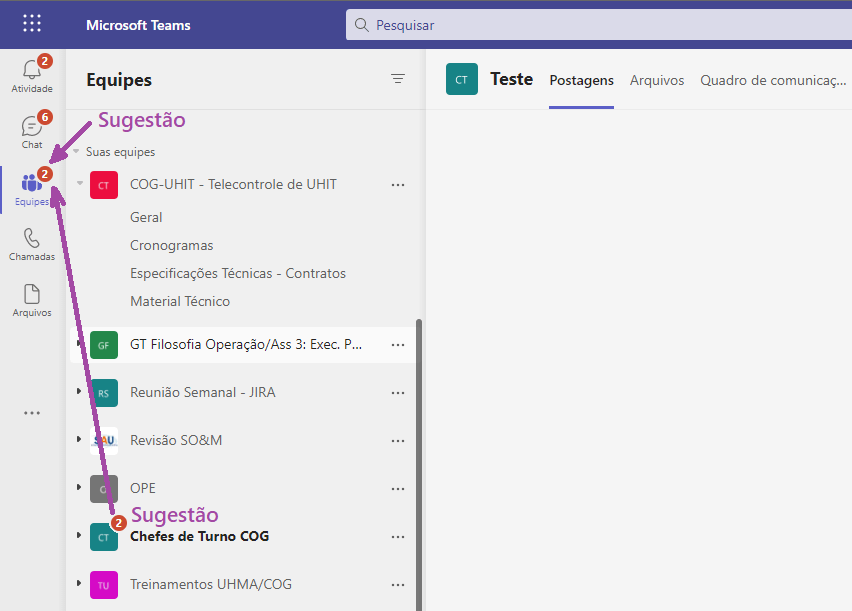Open more options for Chefes de Turno COG
Screen dimensions: 852x611
click(398, 537)
